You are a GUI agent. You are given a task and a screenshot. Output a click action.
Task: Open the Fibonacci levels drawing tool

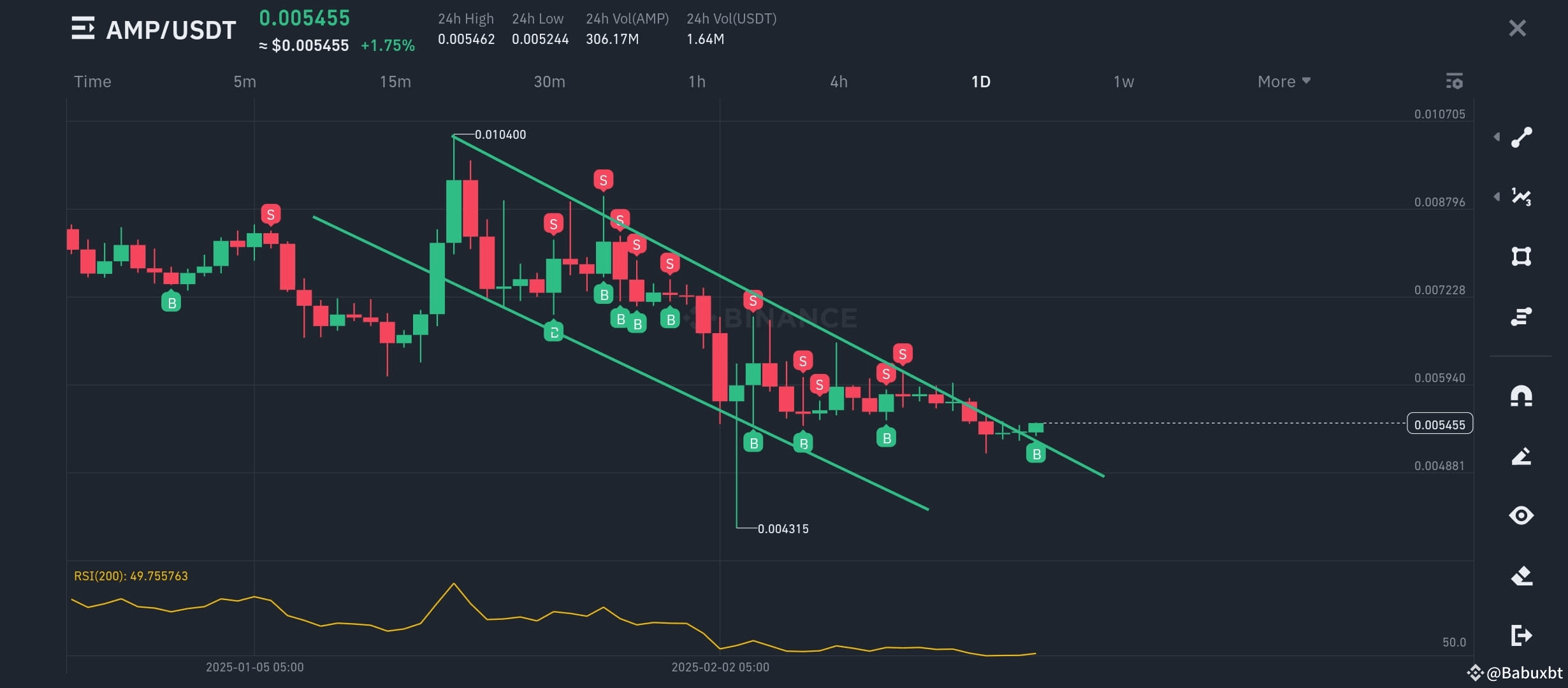point(1521,316)
